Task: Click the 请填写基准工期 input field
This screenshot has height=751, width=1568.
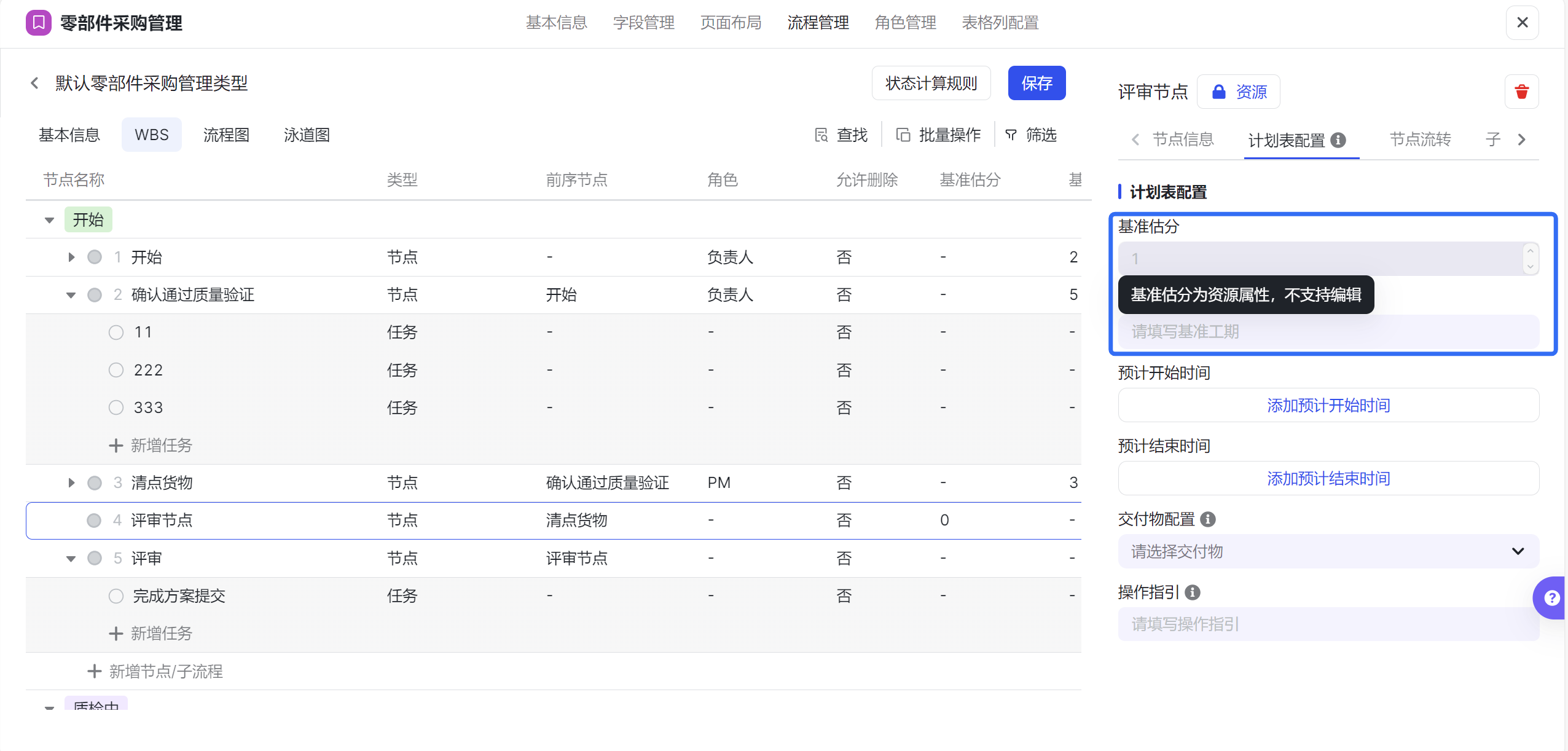Action: (x=1328, y=332)
